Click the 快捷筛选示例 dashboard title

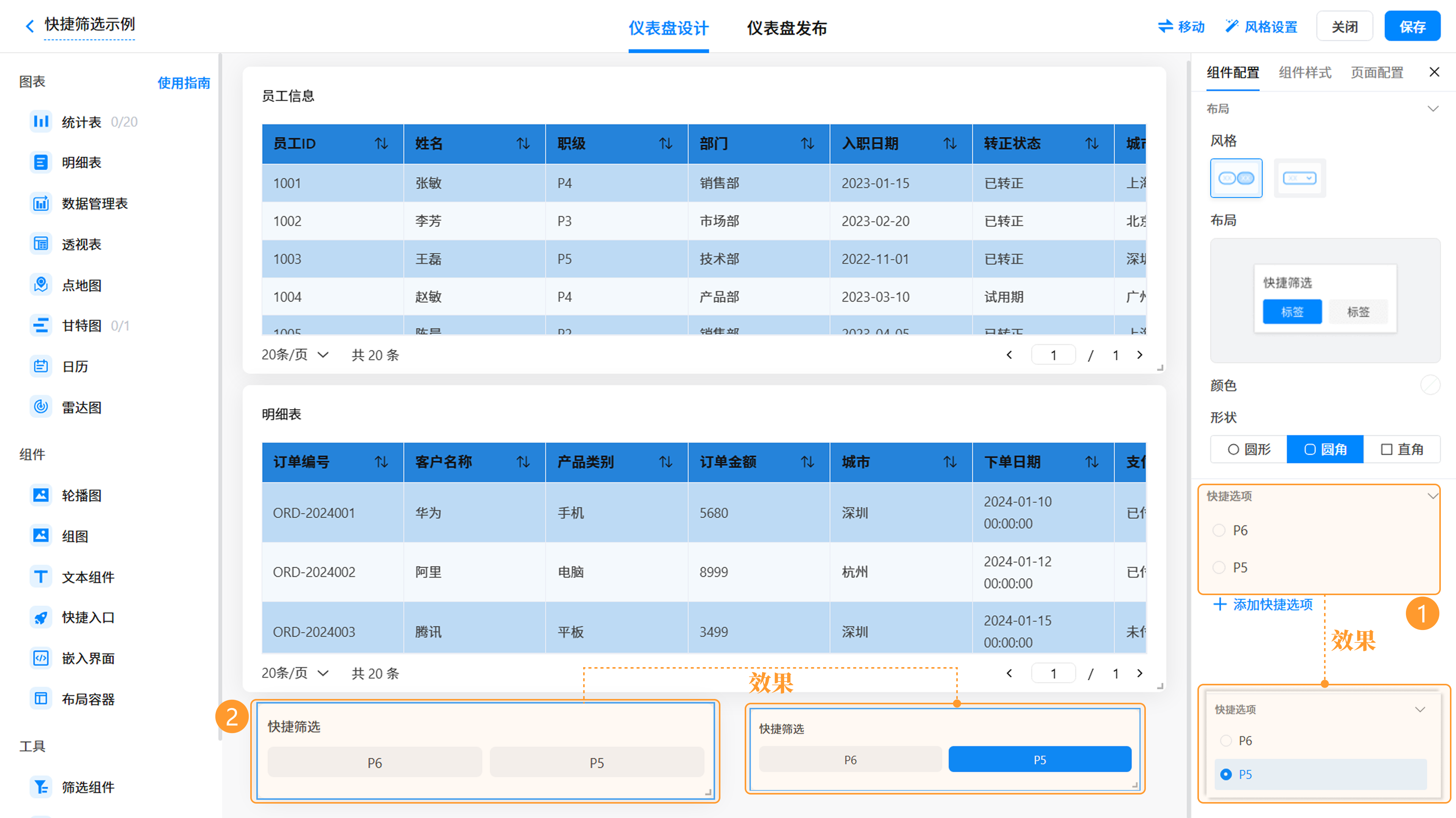[89, 24]
